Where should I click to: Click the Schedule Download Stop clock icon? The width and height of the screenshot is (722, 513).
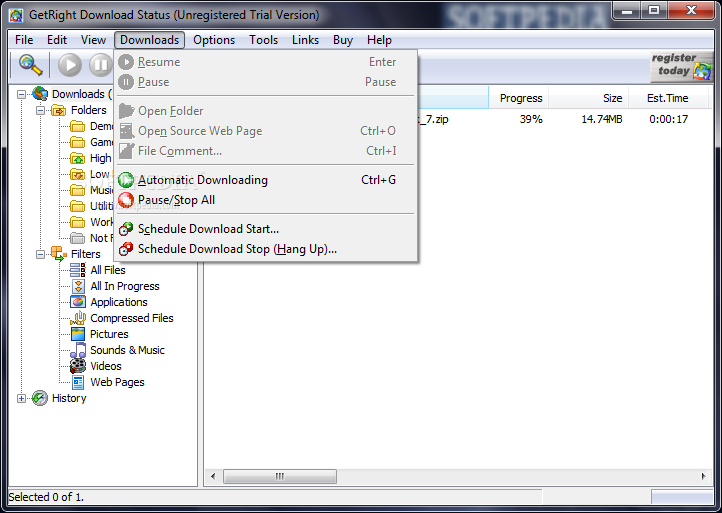click(126, 249)
